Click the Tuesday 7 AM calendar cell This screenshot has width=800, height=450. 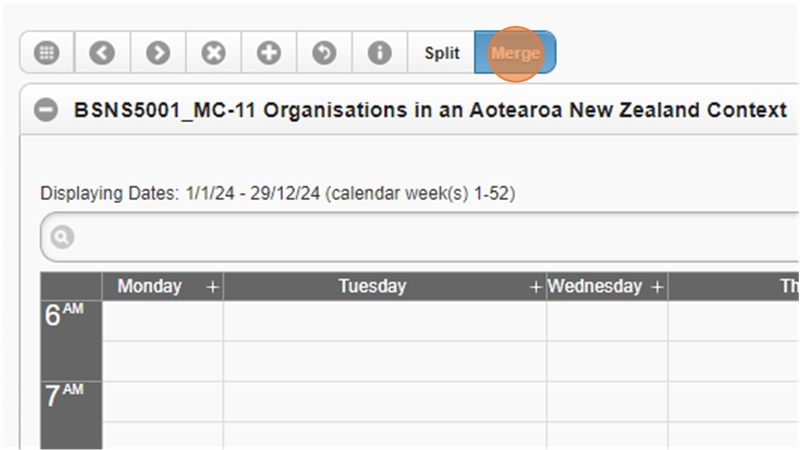384,401
